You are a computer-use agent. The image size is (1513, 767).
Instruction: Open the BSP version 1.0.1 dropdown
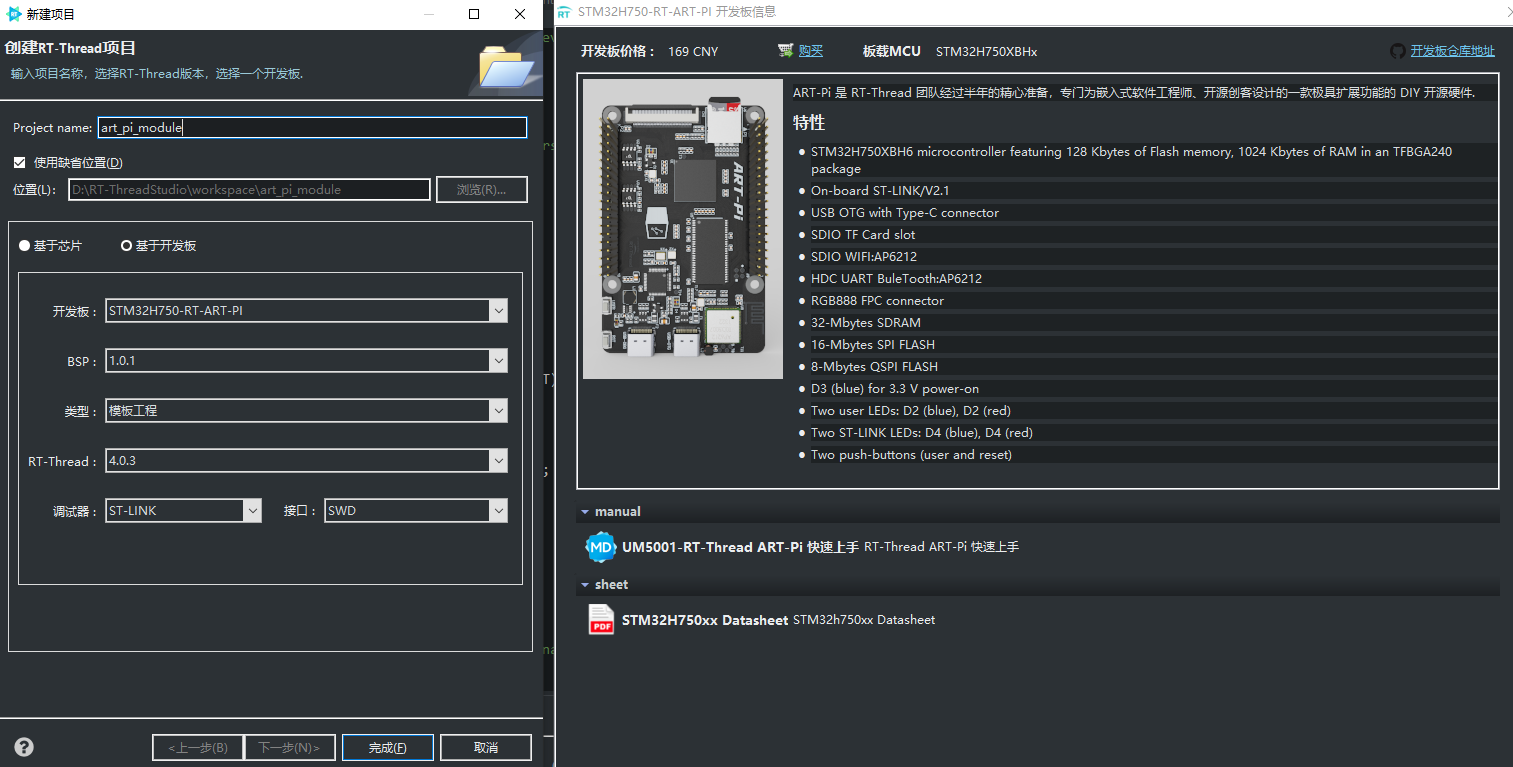(307, 361)
